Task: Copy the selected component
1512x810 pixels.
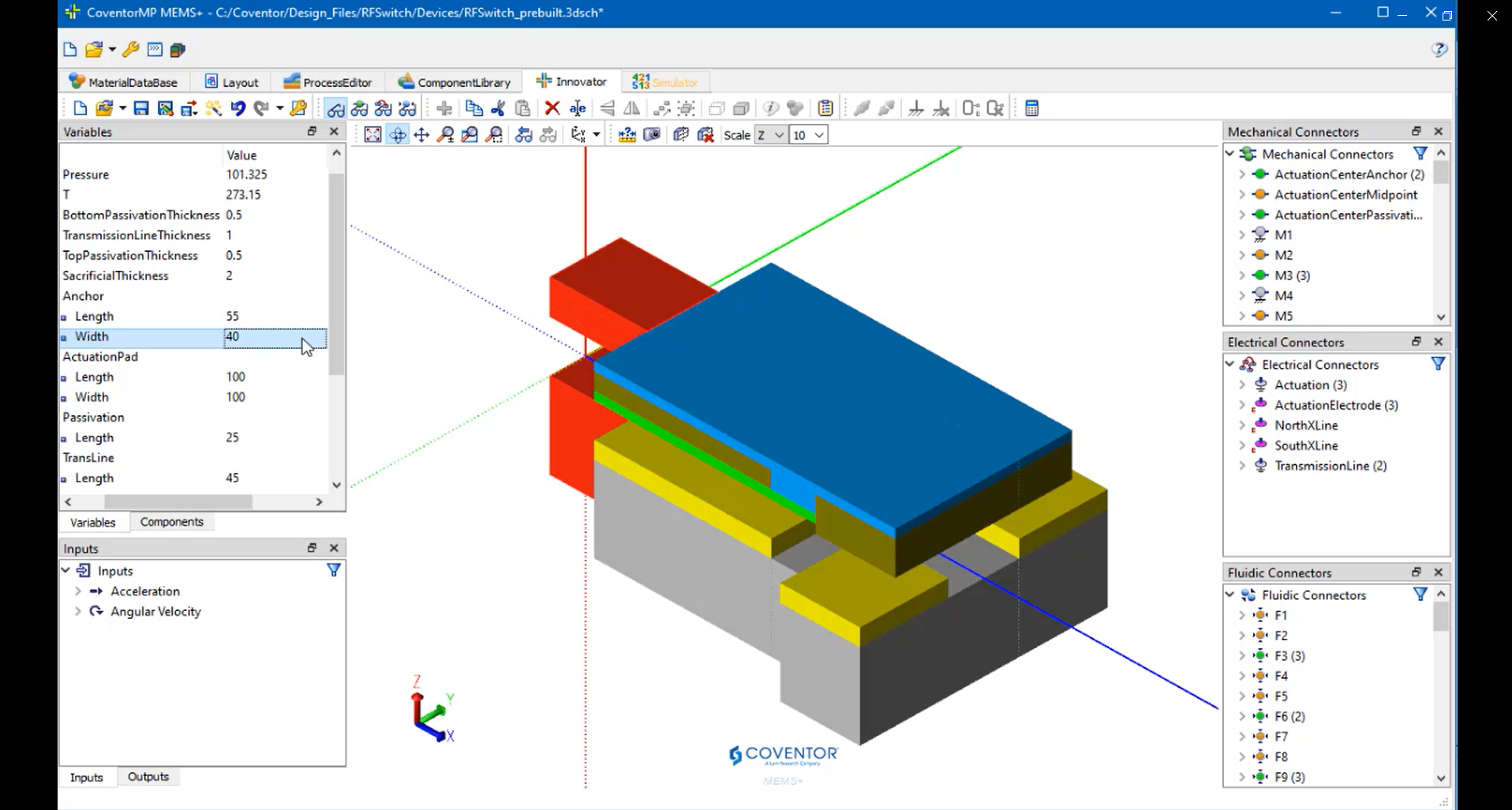Action: tap(473, 108)
